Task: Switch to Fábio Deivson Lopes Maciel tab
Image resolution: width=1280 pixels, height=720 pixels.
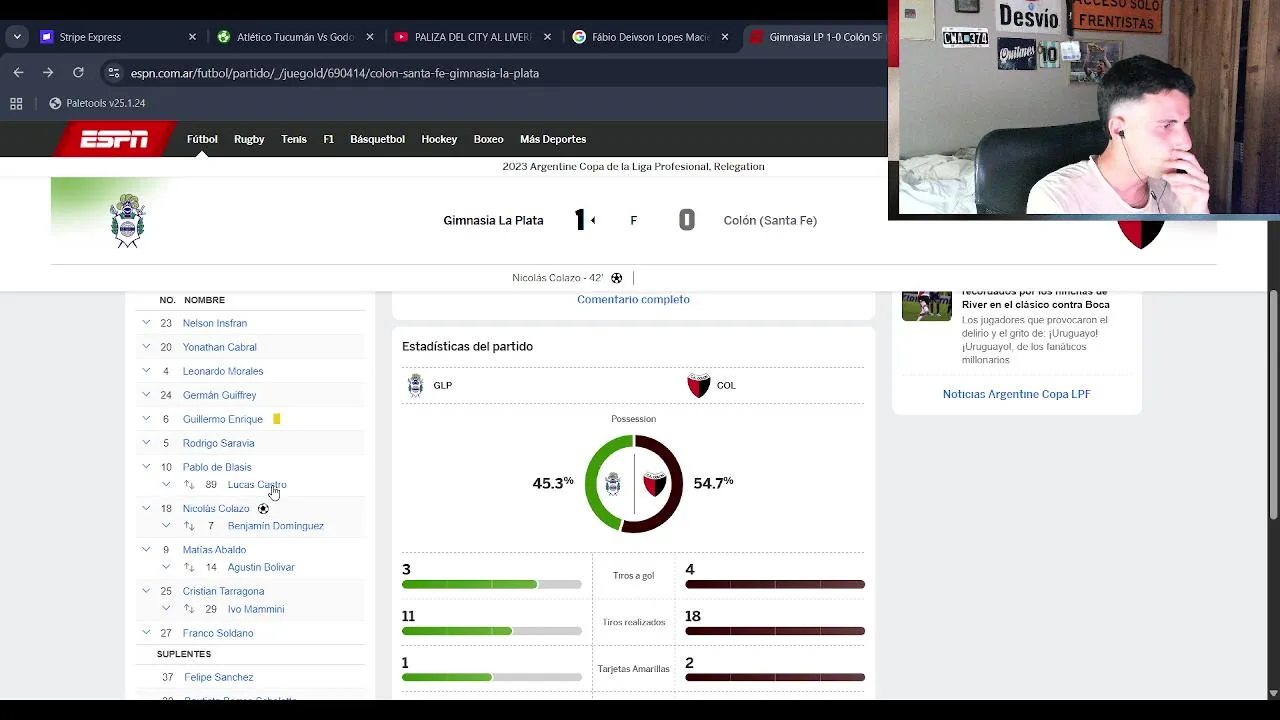Action: click(x=652, y=37)
